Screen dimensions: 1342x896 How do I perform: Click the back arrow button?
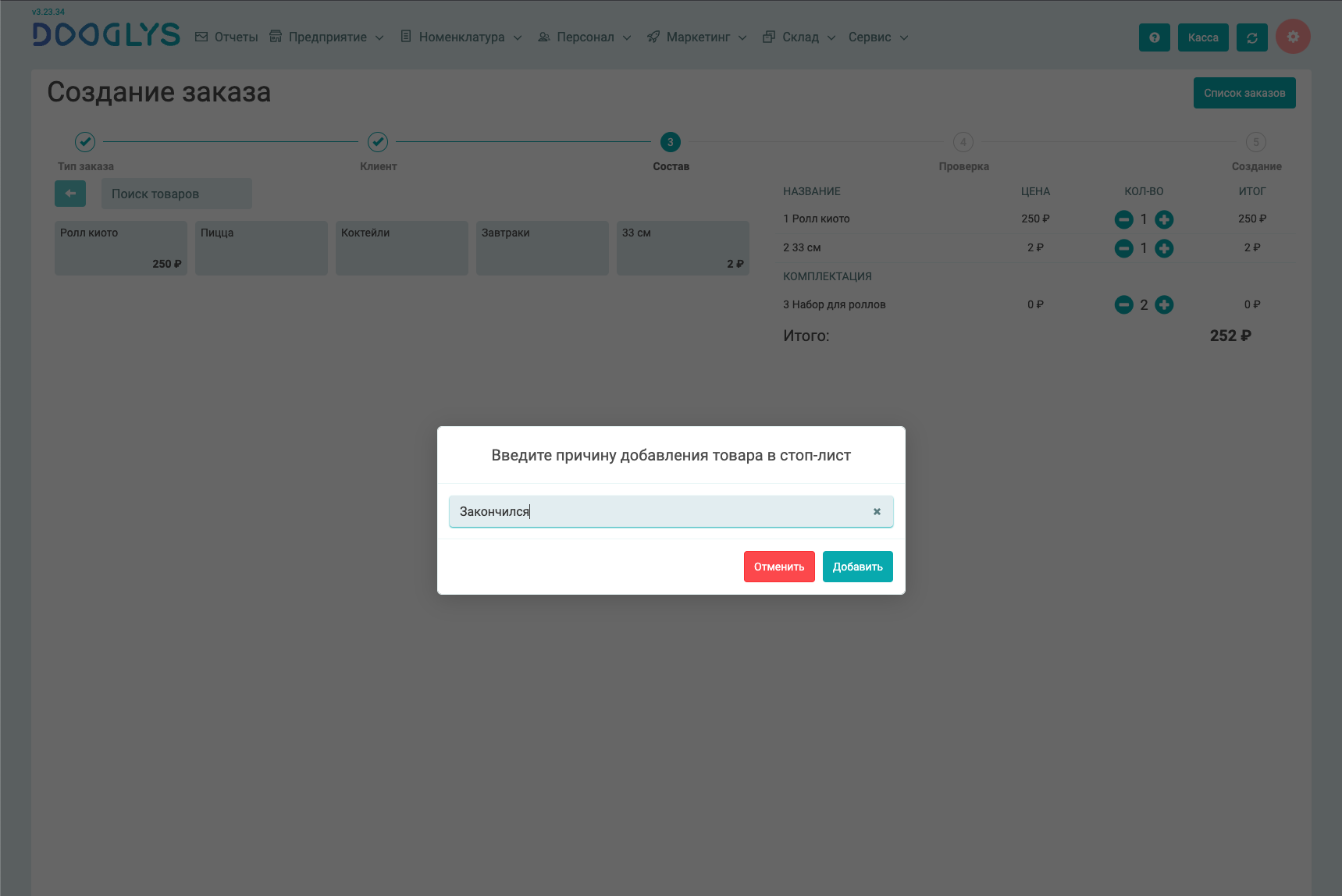coord(70,194)
